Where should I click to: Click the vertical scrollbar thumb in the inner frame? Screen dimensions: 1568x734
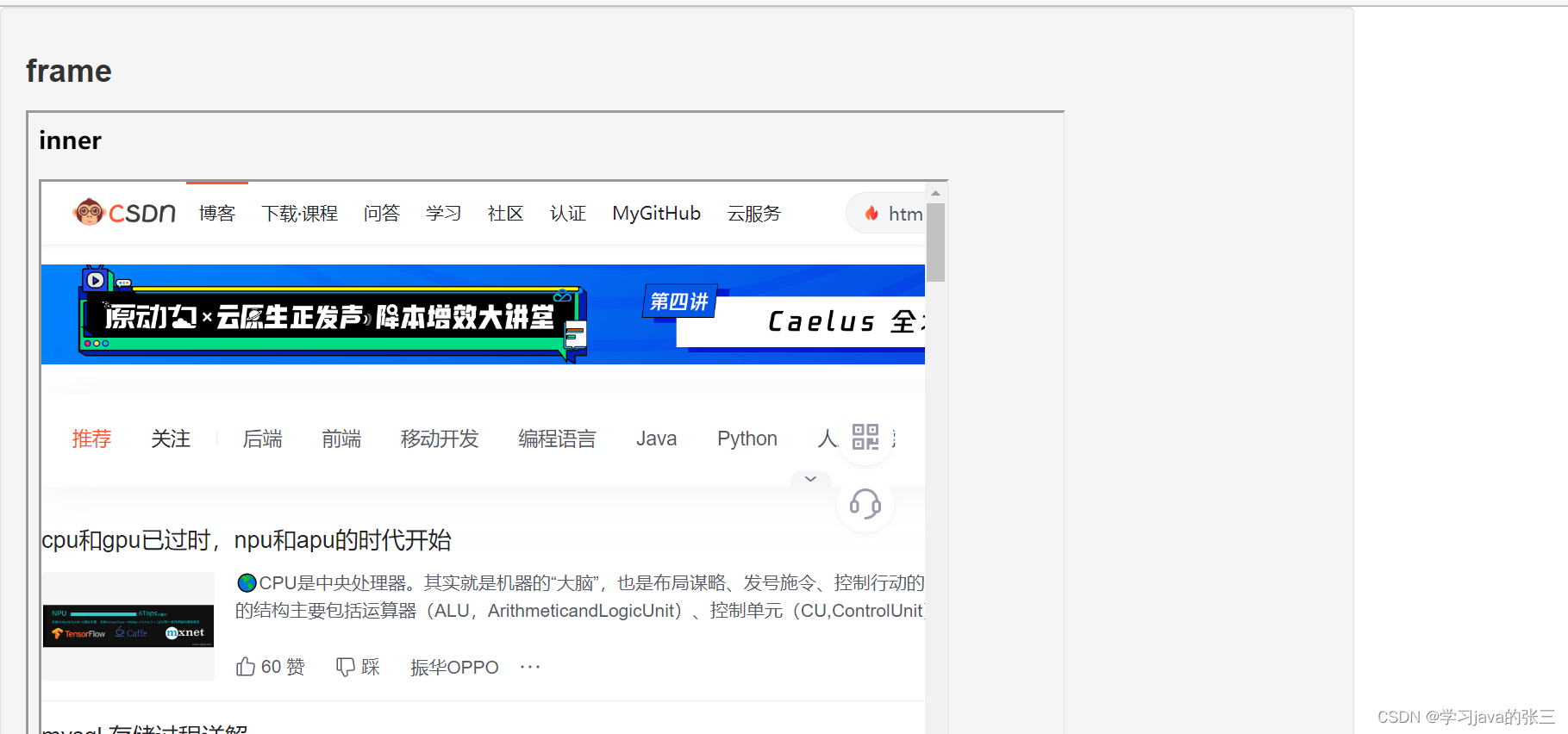tap(935, 242)
